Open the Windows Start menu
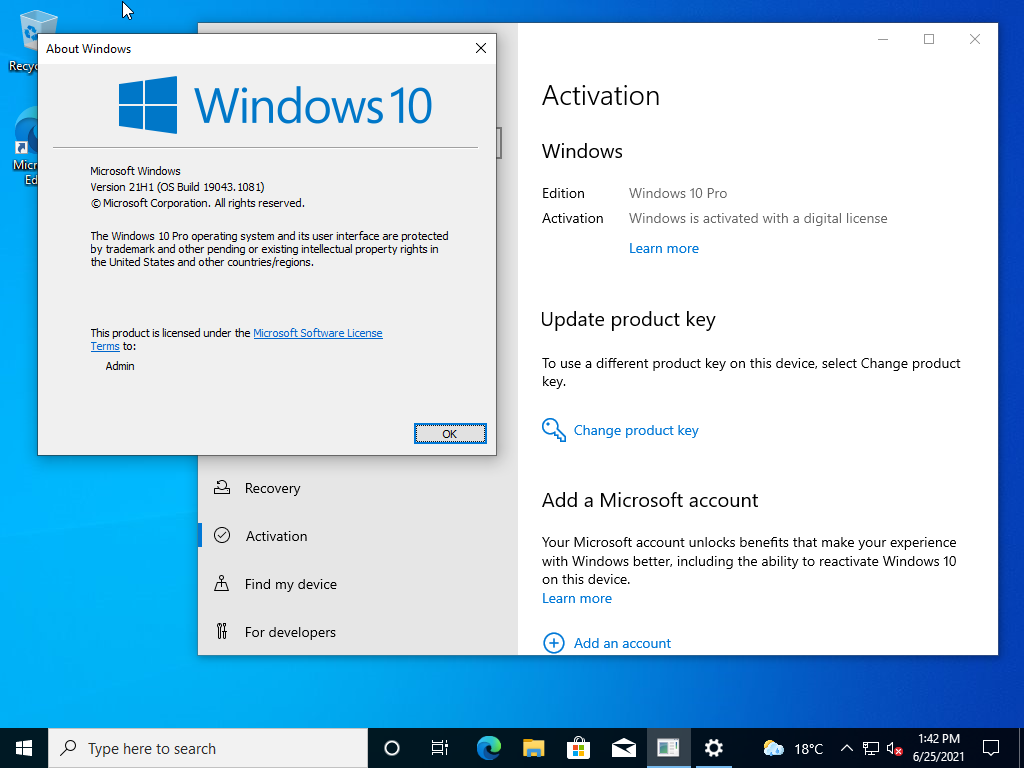The image size is (1024, 768). (x=24, y=748)
